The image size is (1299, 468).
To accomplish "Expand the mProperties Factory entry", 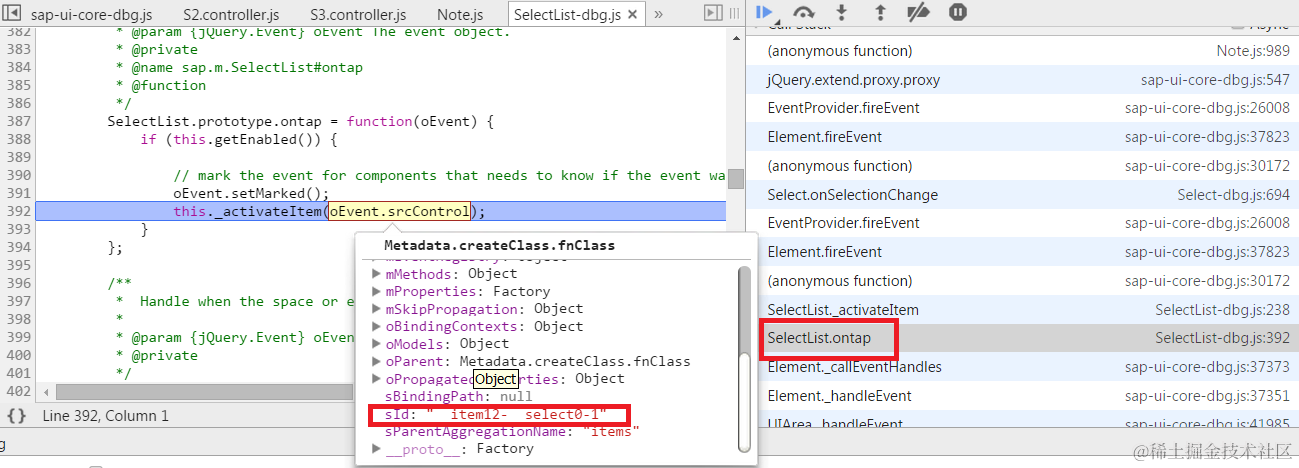I will pos(377,292).
